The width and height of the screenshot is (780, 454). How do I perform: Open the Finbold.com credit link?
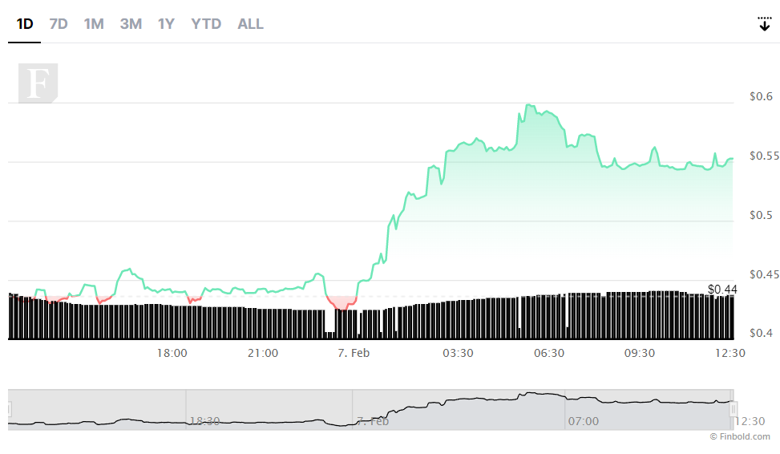(741, 436)
